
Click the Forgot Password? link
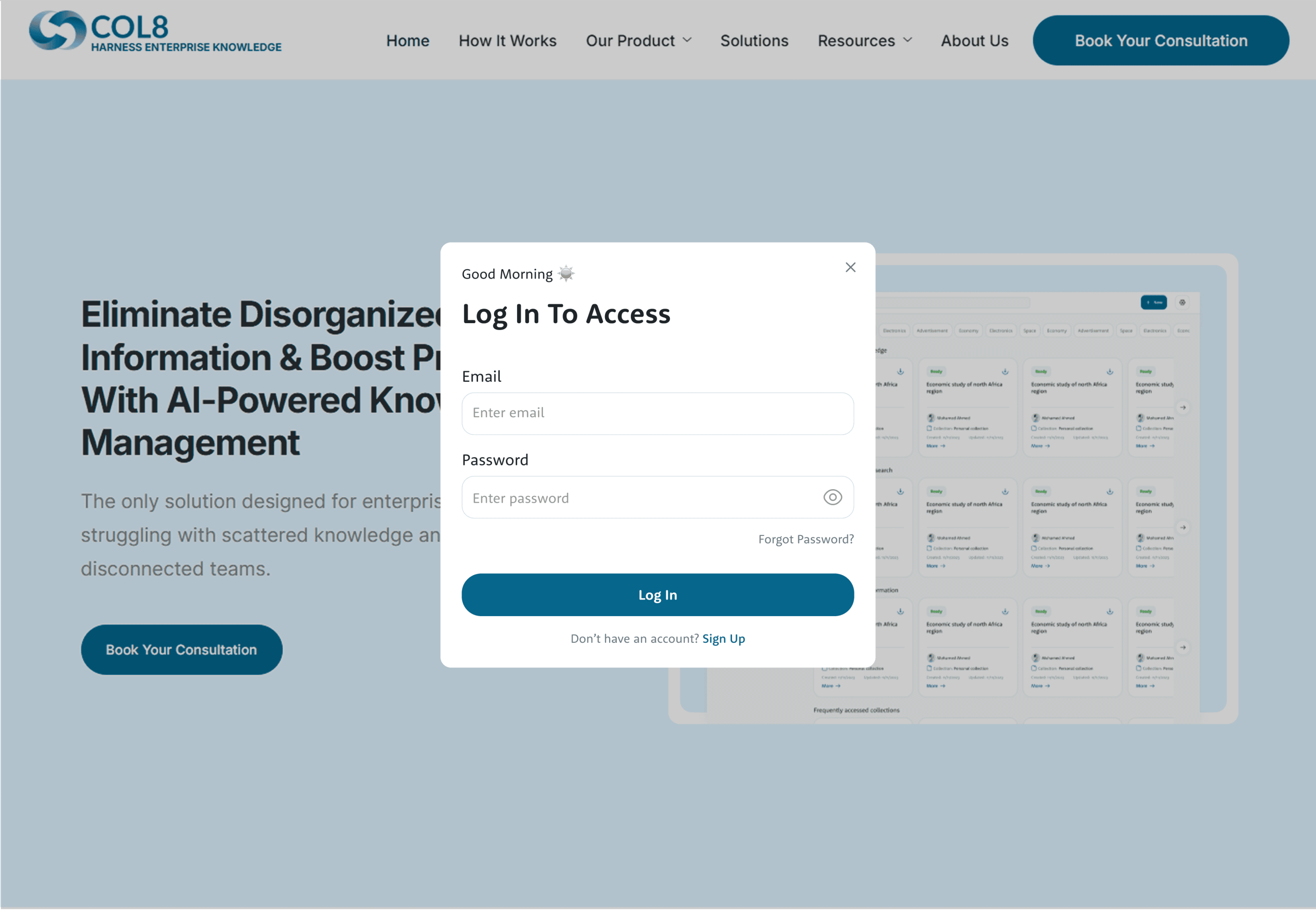coord(806,540)
